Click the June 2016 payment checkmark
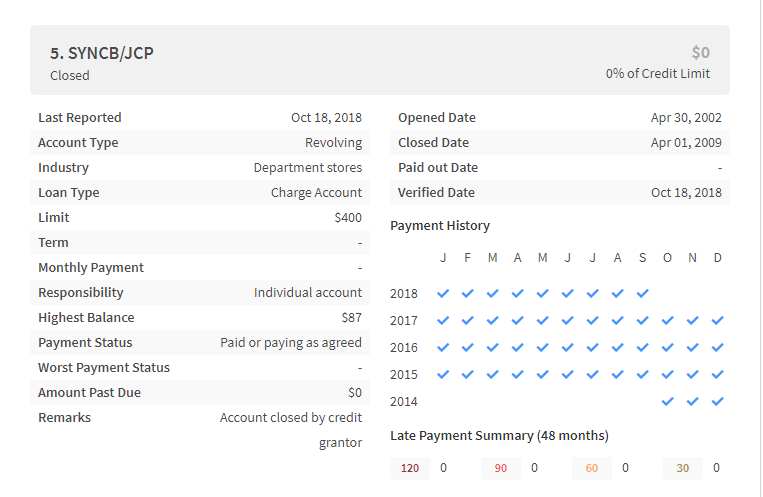Screen dimensions: 763x497 point(567,348)
